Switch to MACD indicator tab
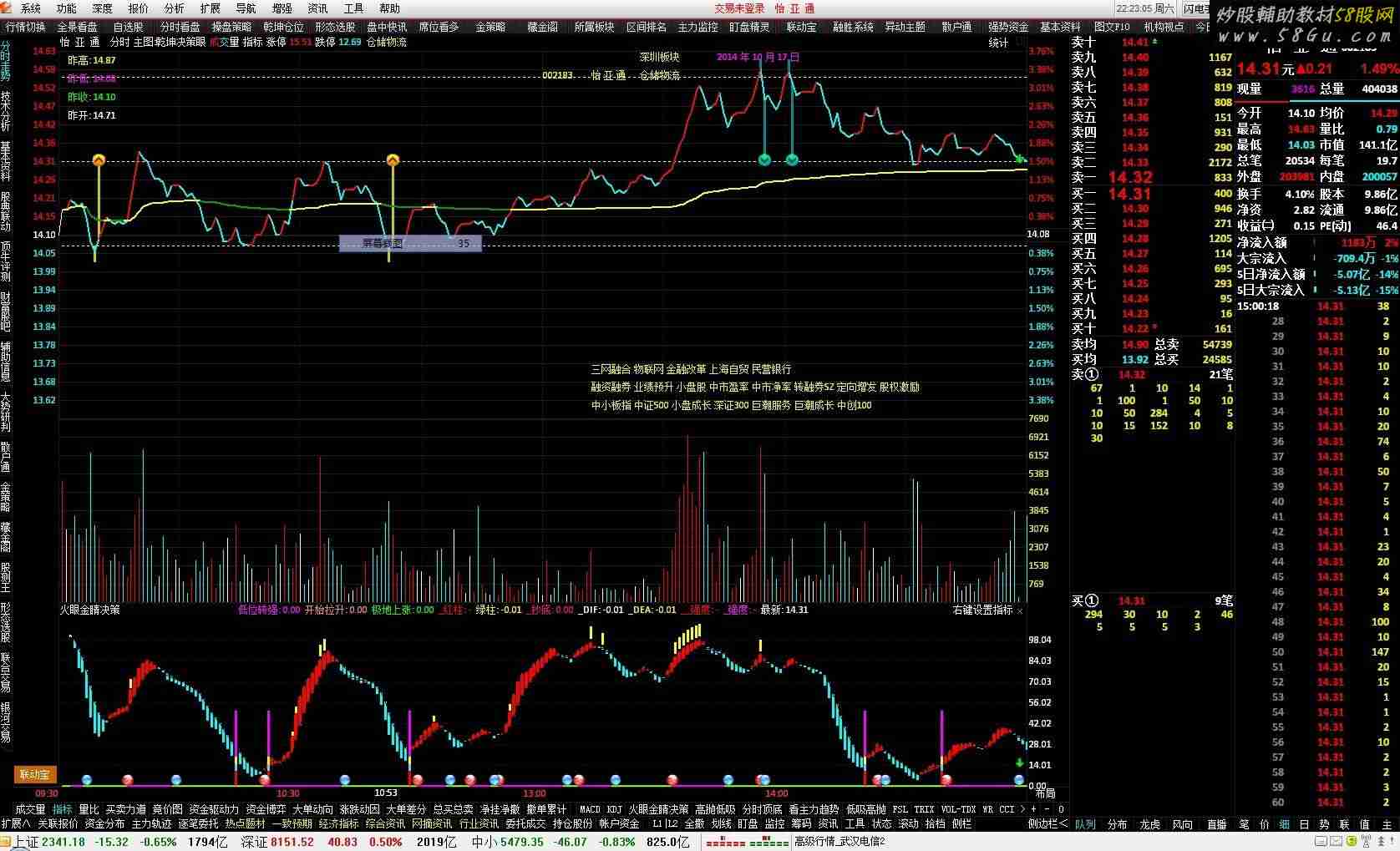The height and width of the screenshot is (851, 1400). click(590, 809)
